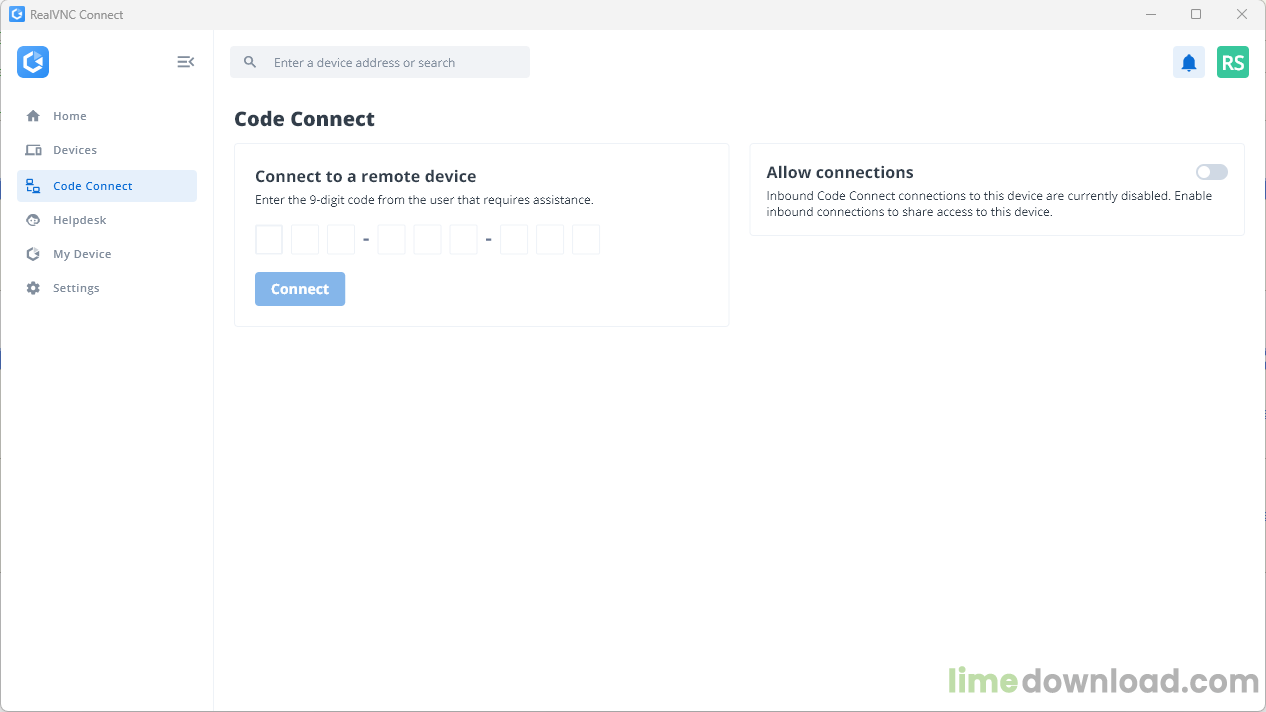Enable the Allow connections toggle
The height and width of the screenshot is (712, 1266).
(1211, 172)
